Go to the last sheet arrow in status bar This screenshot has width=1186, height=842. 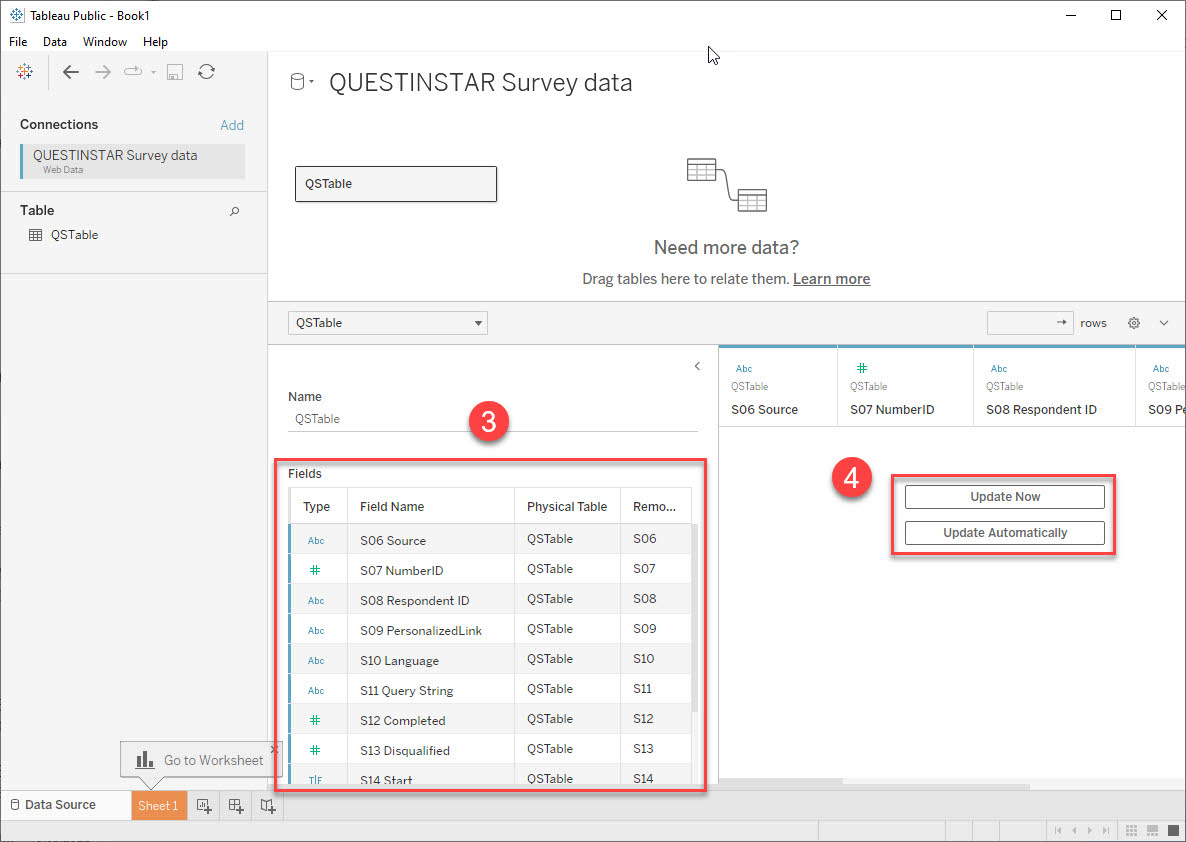coord(1106,831)
